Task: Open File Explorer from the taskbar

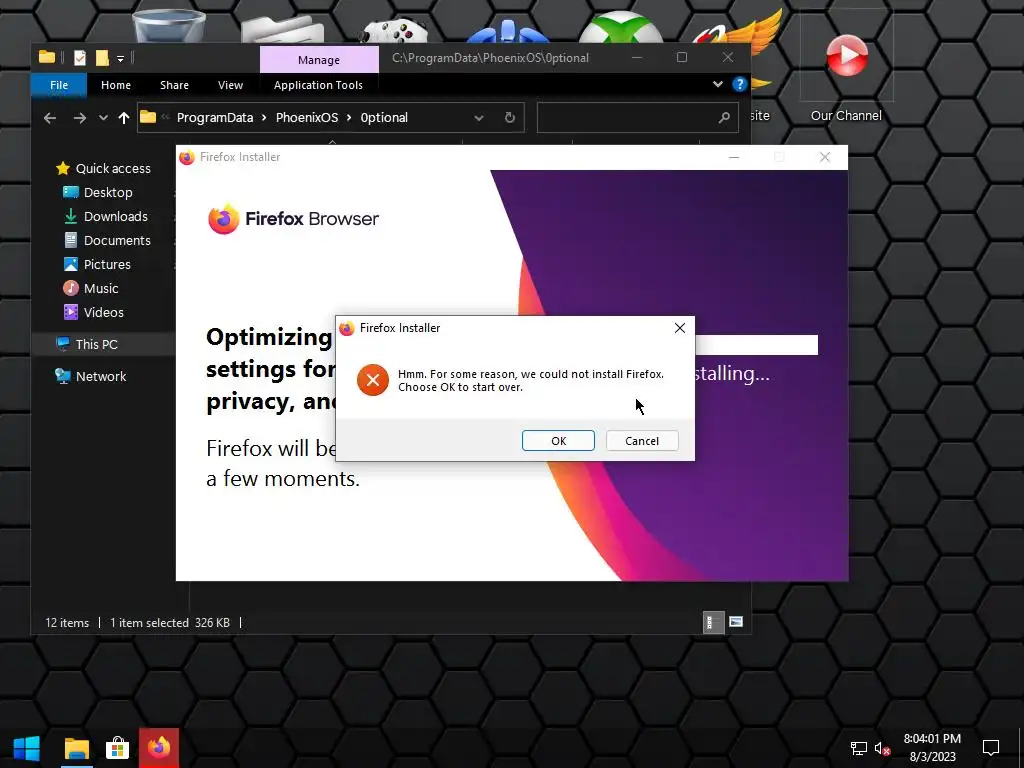Action: (76, 748)
